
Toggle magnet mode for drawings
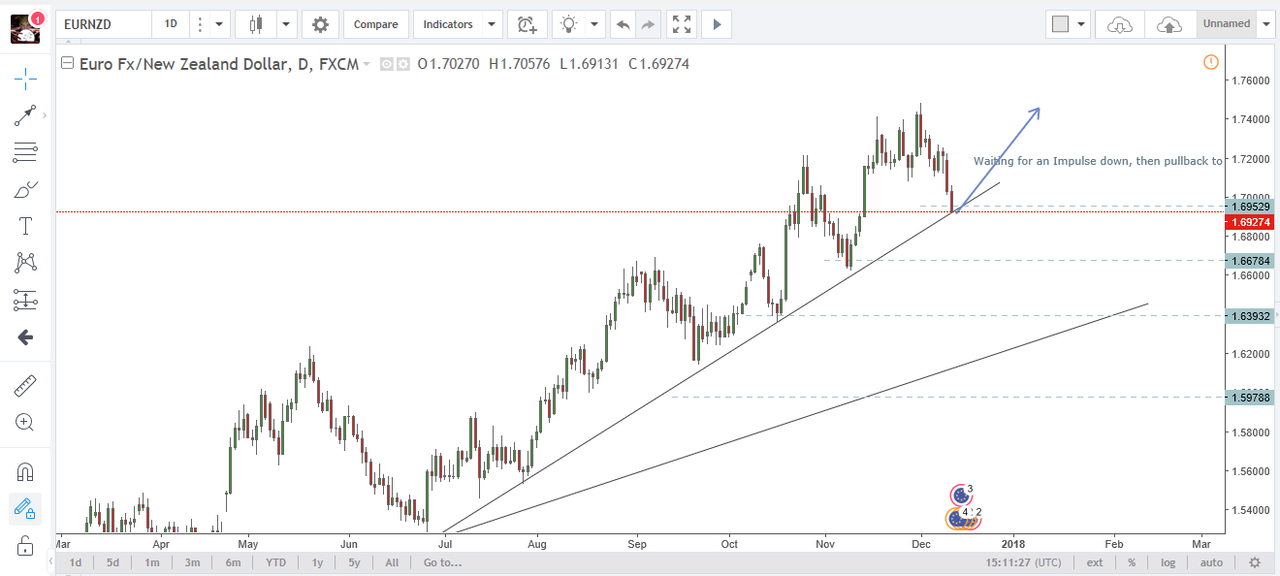25,471
